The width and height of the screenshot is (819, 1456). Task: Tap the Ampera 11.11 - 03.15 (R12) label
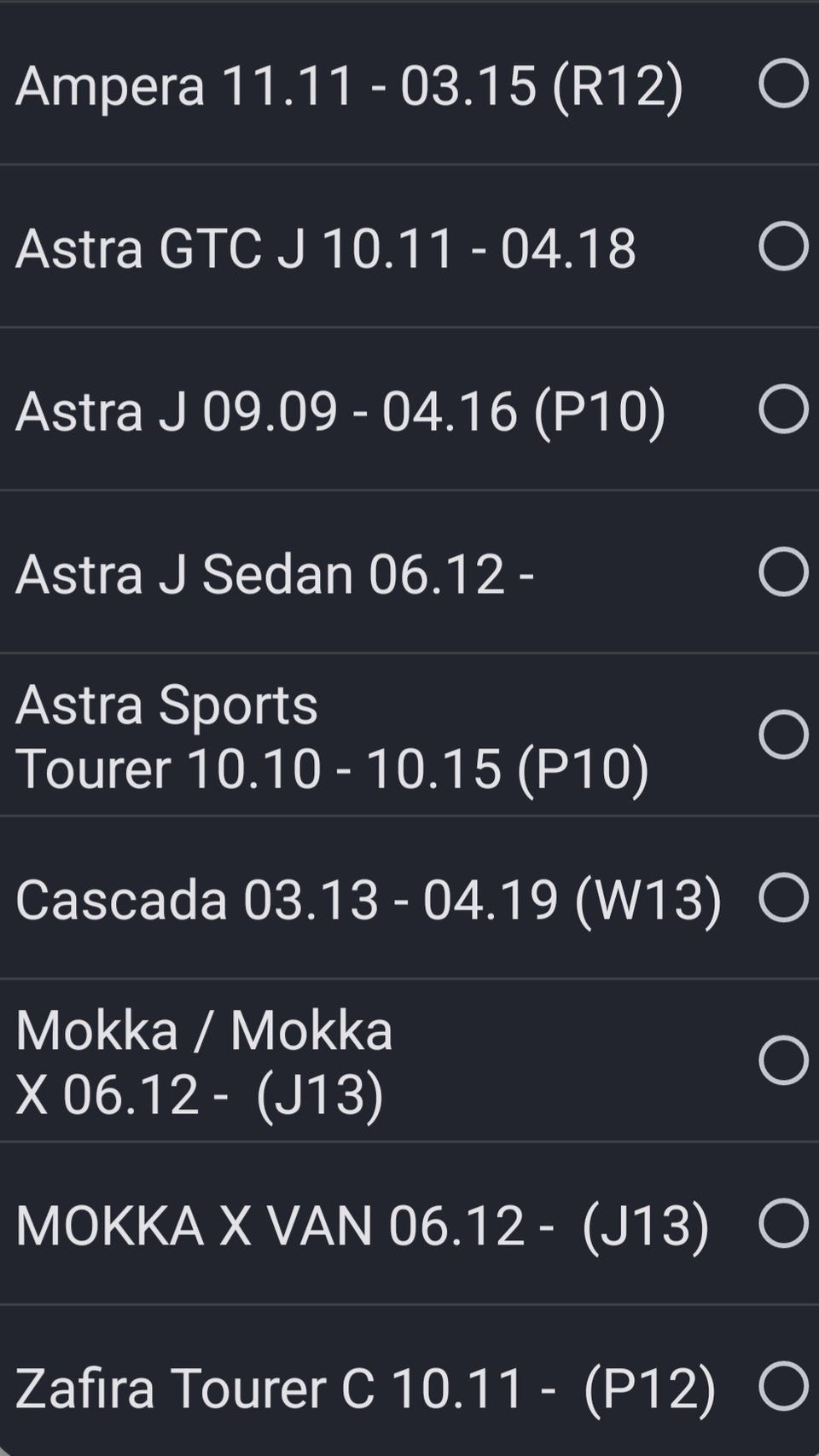[x=348, y=86]
